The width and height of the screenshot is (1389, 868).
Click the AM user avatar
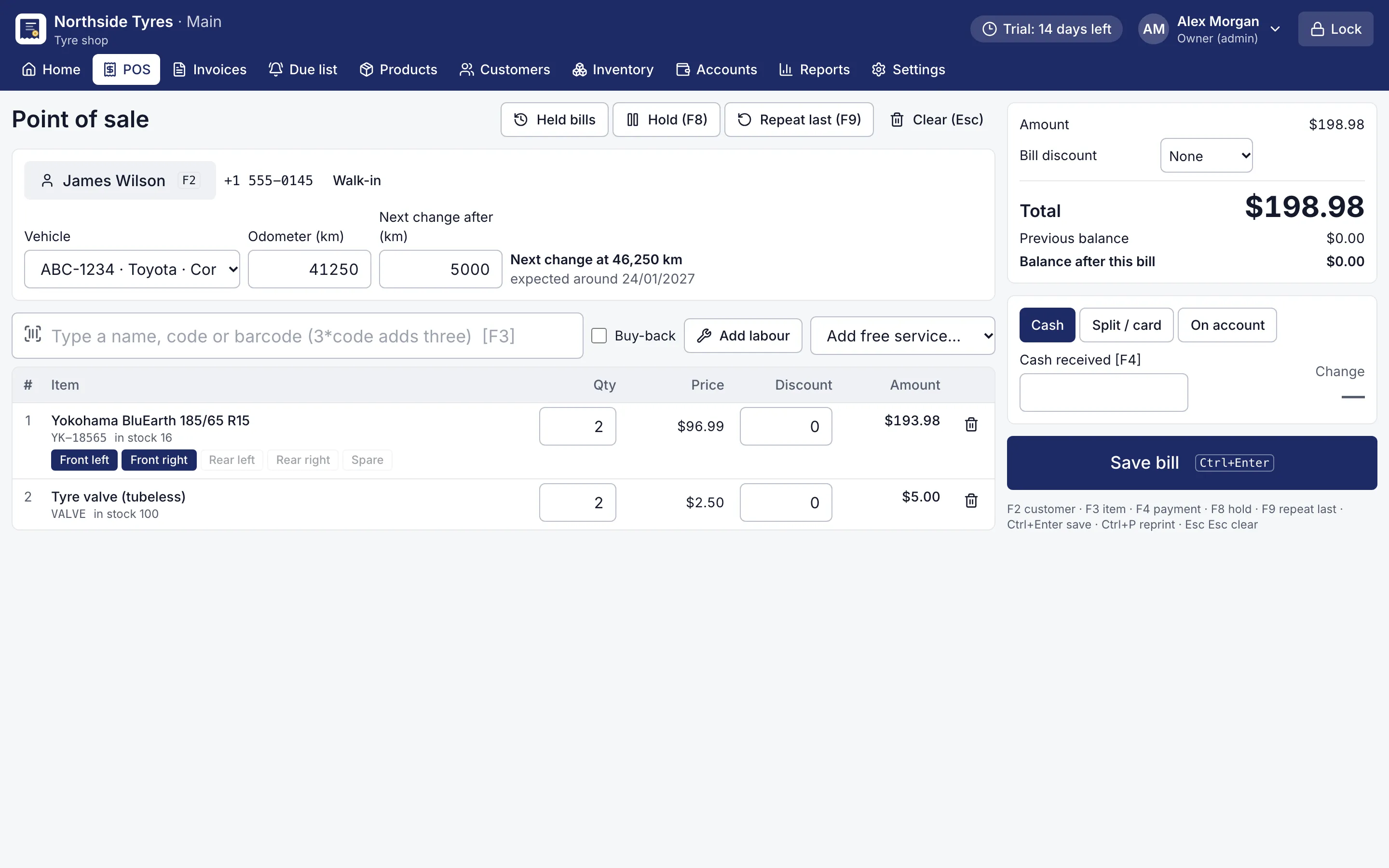[1153, 29]
